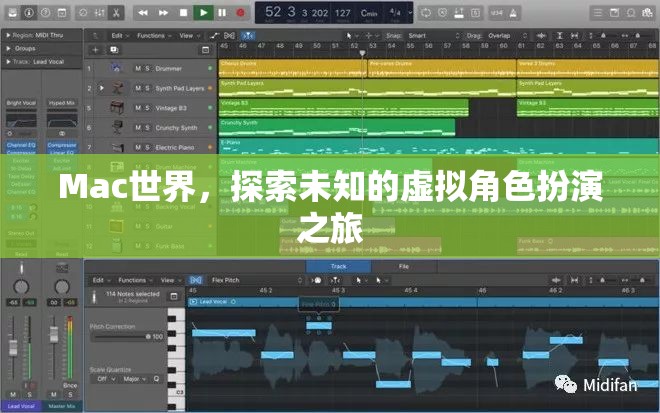Image resolution: width=660 pixels, height=413 pixels.
Task: Open the Drag Overlap pop-up menu
Action: click(x=507, y=36)
